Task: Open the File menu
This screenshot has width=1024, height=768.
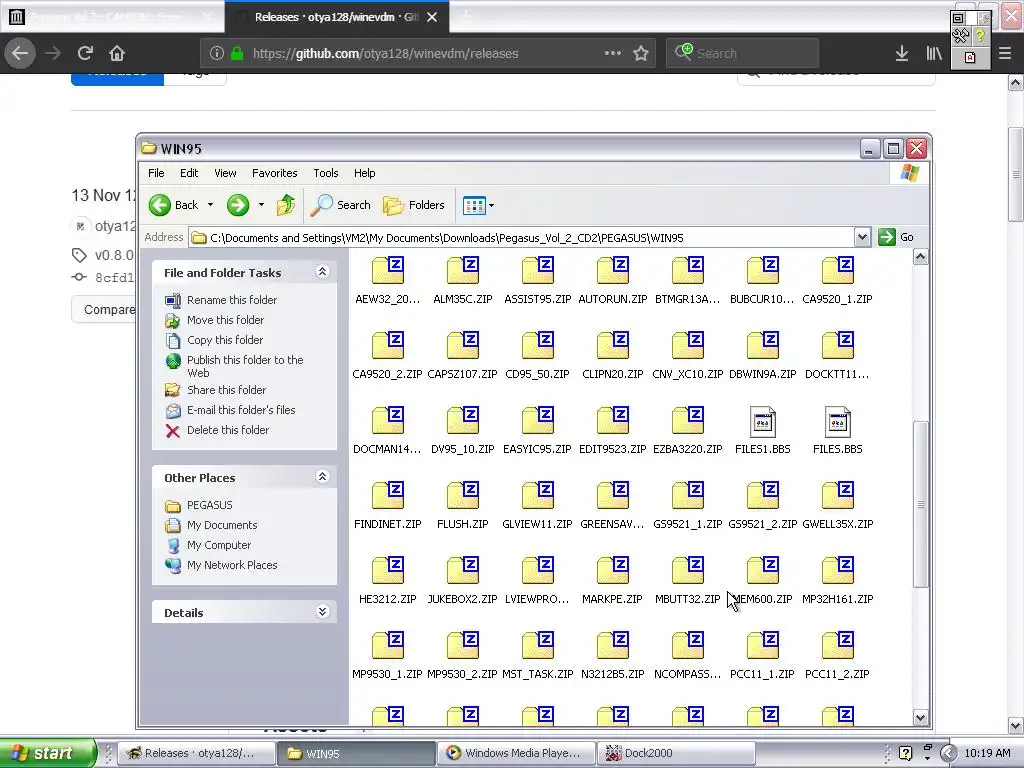Action: 156,173
